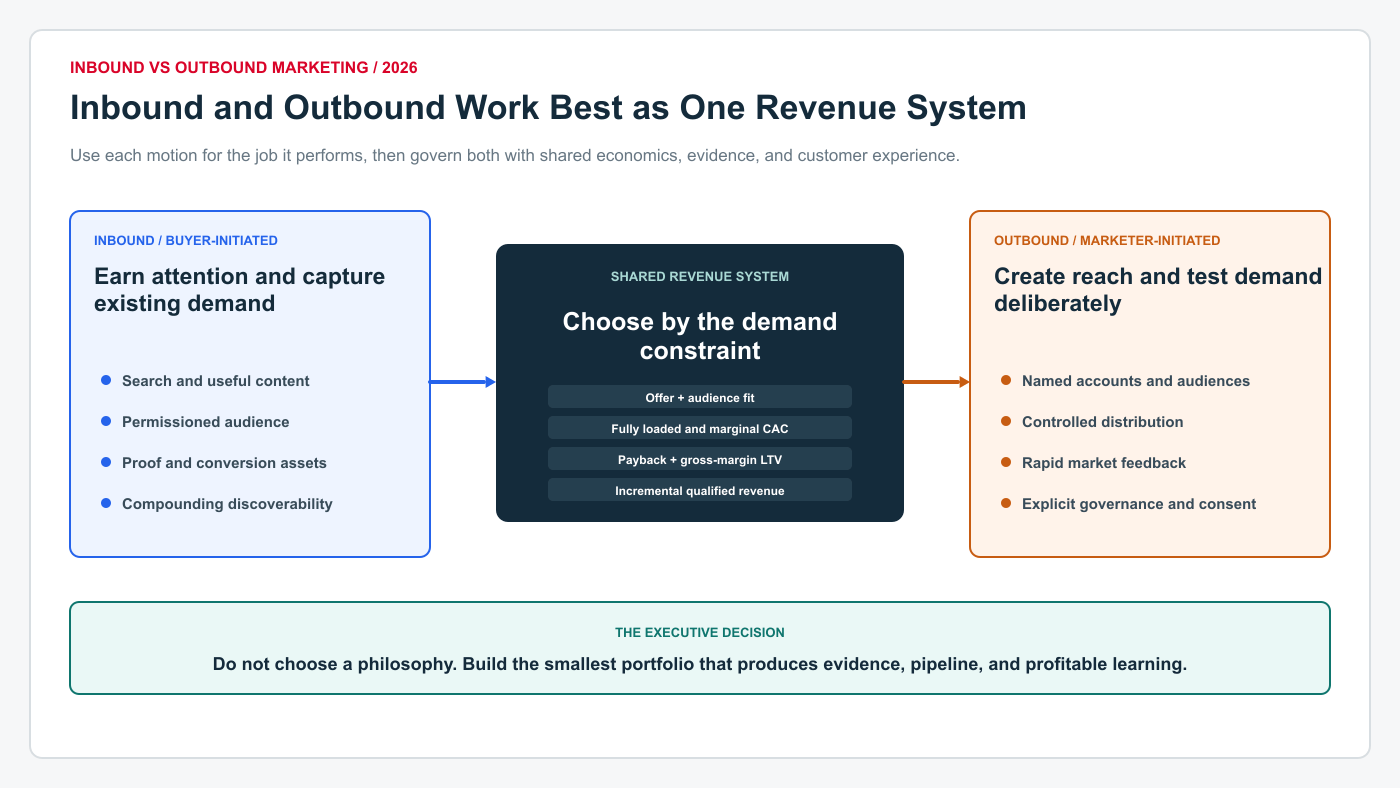This screenshot has height=788, width=1400.
Task: Click the 'Fully loaded and marginal CAC' pill
Action: 700,428
